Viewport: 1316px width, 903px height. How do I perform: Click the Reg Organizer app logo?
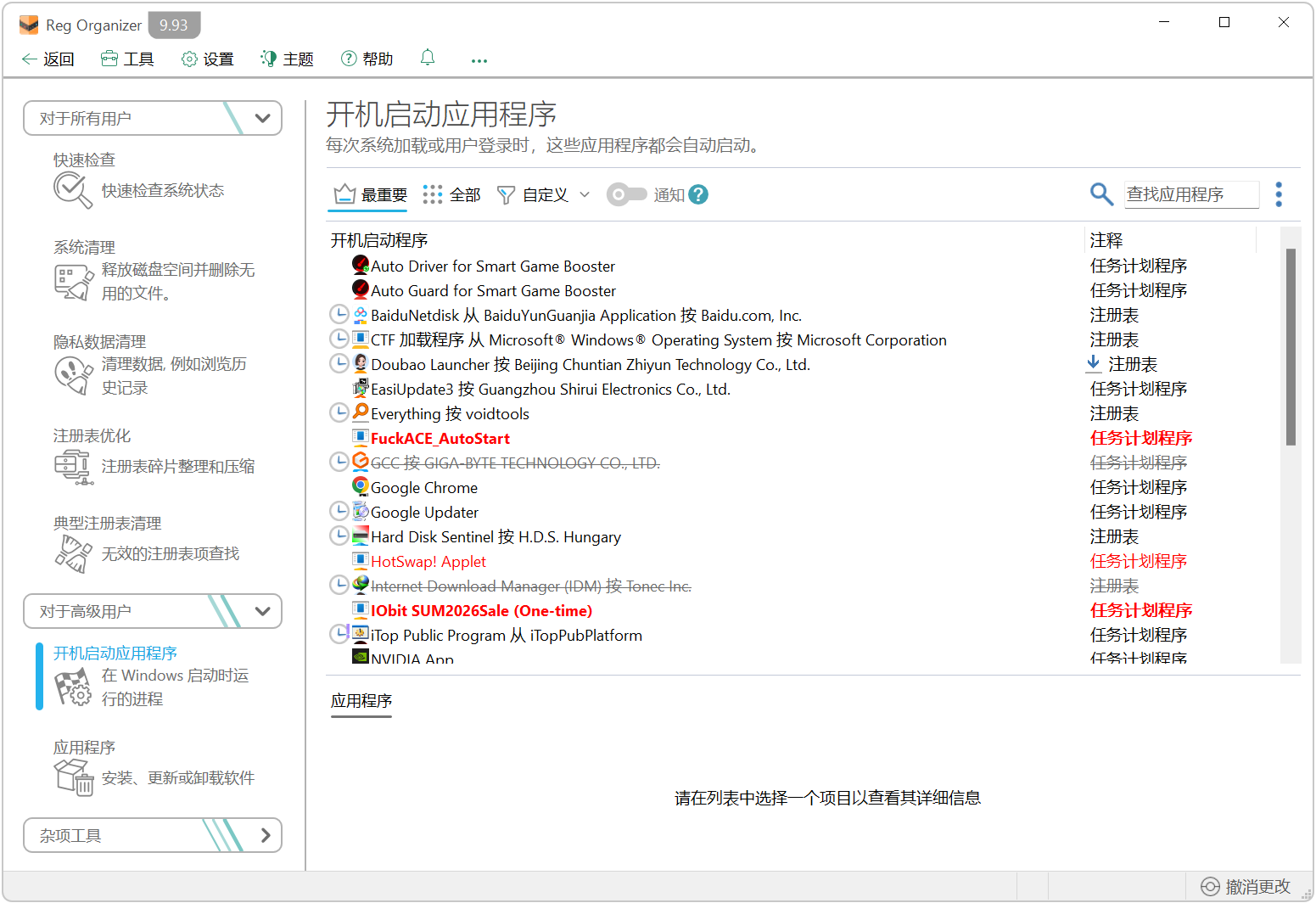(29, 25)
